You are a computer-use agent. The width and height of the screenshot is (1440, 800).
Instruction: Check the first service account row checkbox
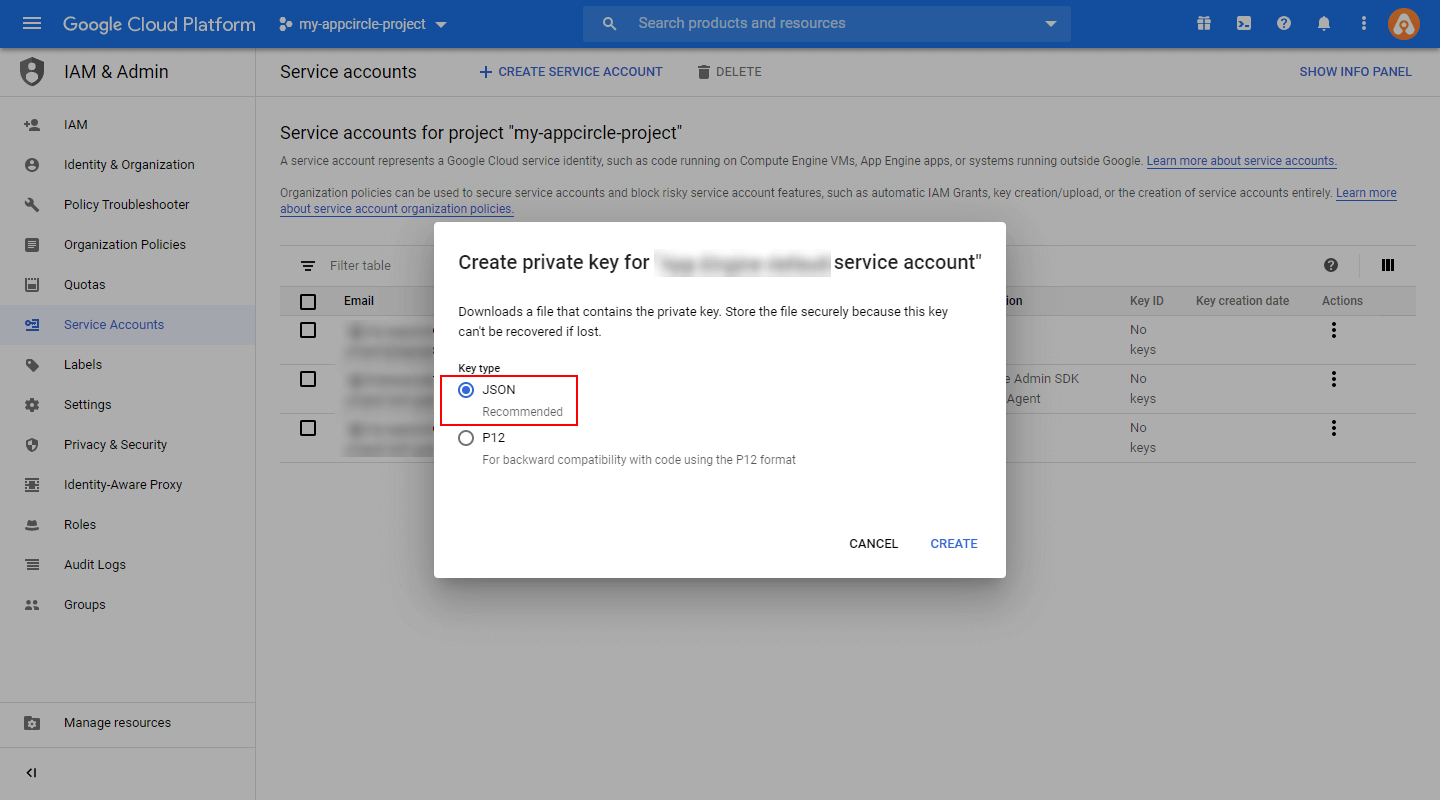click(308, 330)
